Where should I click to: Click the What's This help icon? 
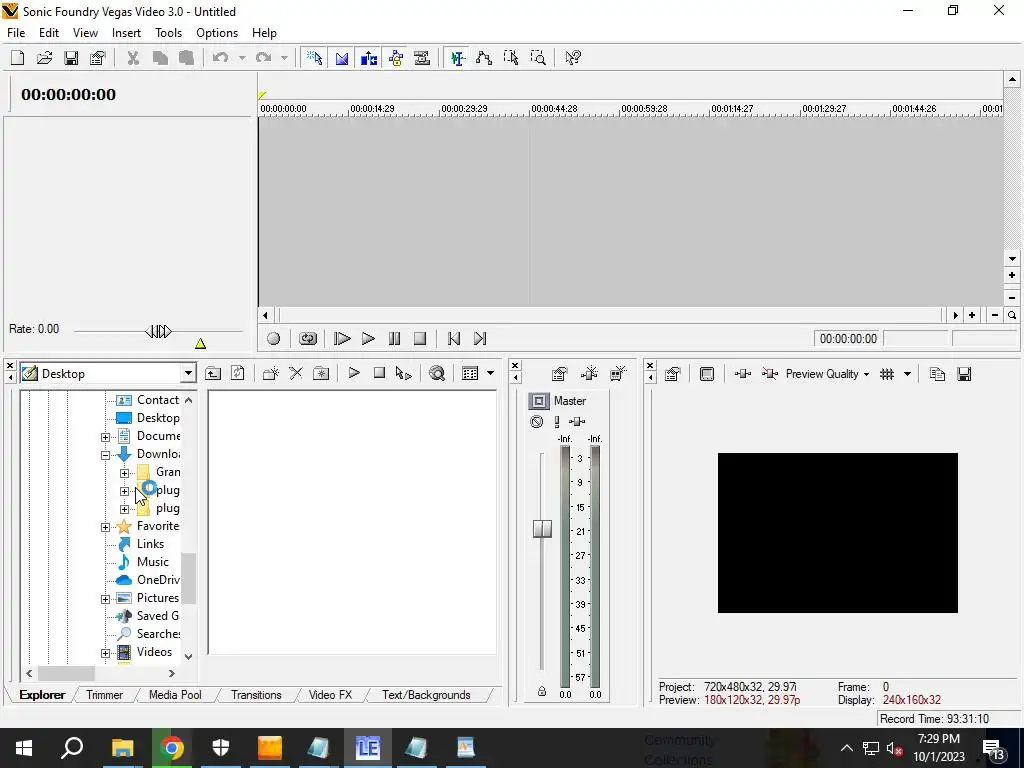[x=573, y=58]
